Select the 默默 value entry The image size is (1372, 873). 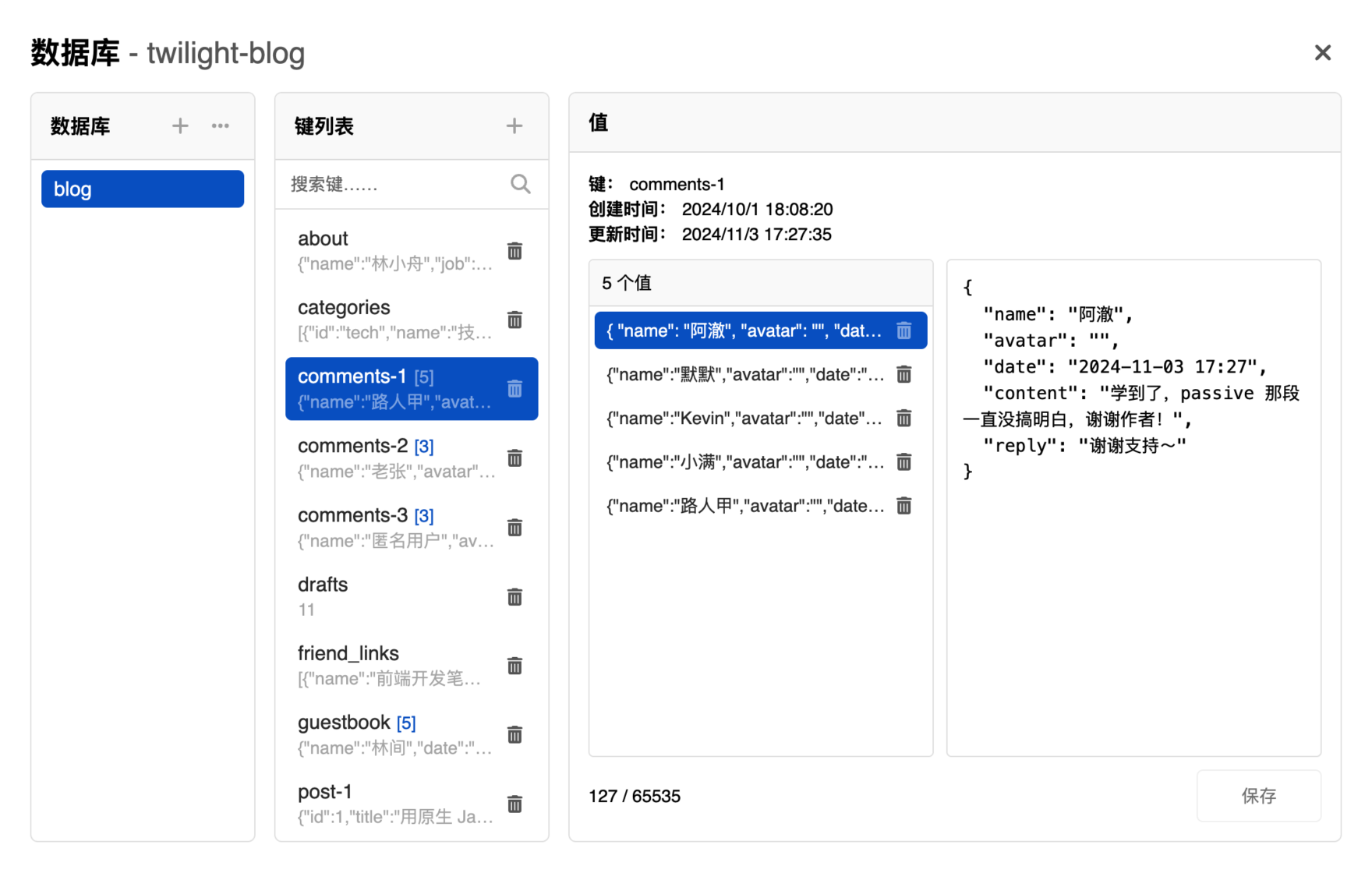pyautogui.click(x=761, y=375)
